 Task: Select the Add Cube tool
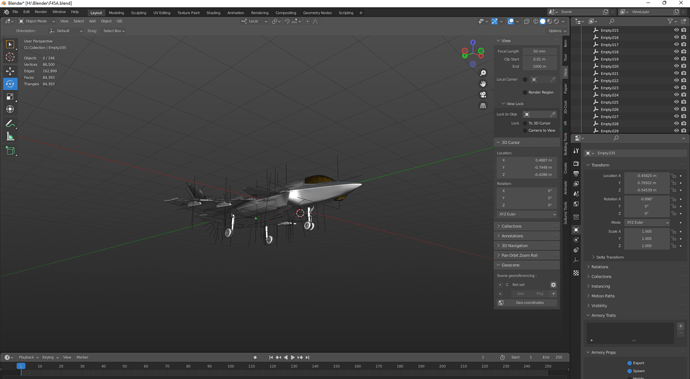pyautogui.click(x=10, y=151)
